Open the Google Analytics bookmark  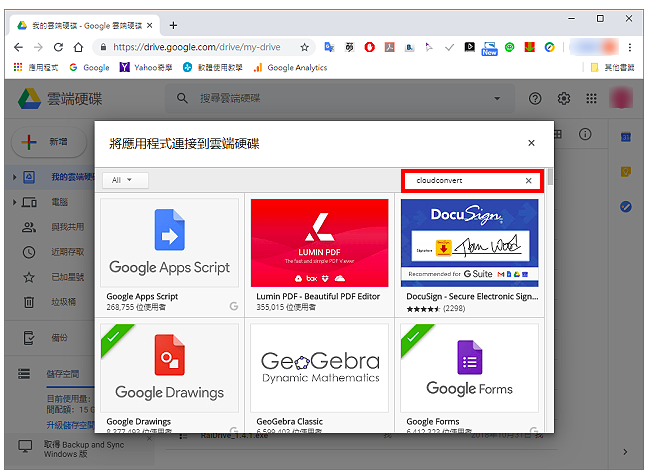click(x=290, y=67)
